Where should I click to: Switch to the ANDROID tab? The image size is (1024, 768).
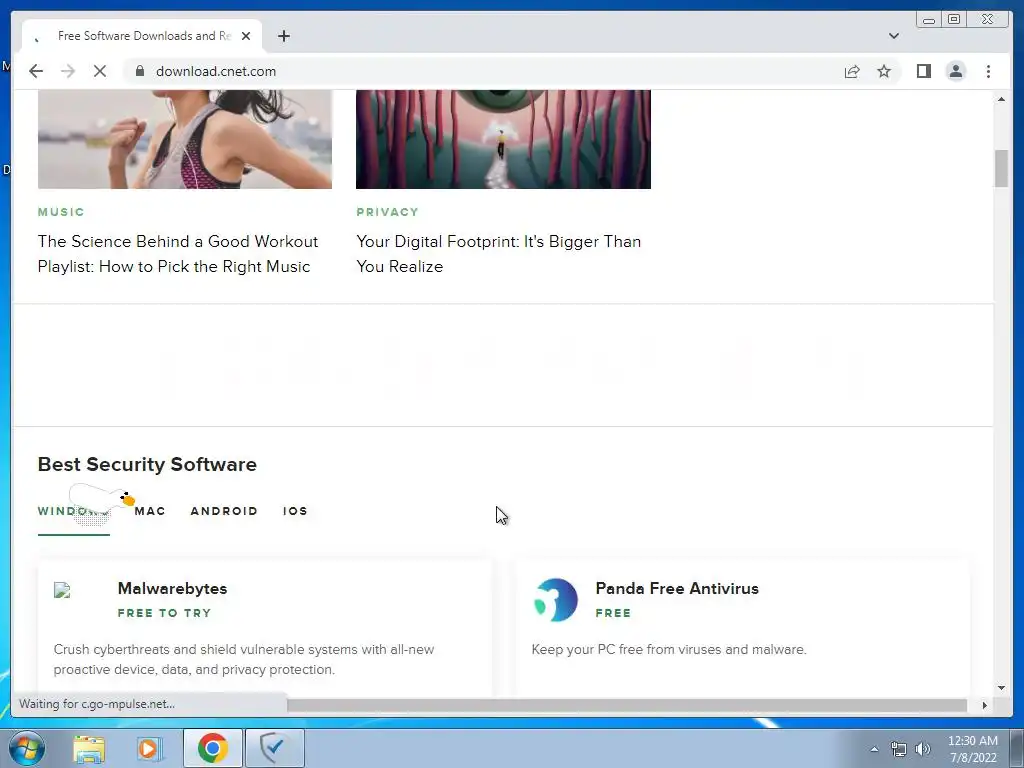tap(224, 511)
